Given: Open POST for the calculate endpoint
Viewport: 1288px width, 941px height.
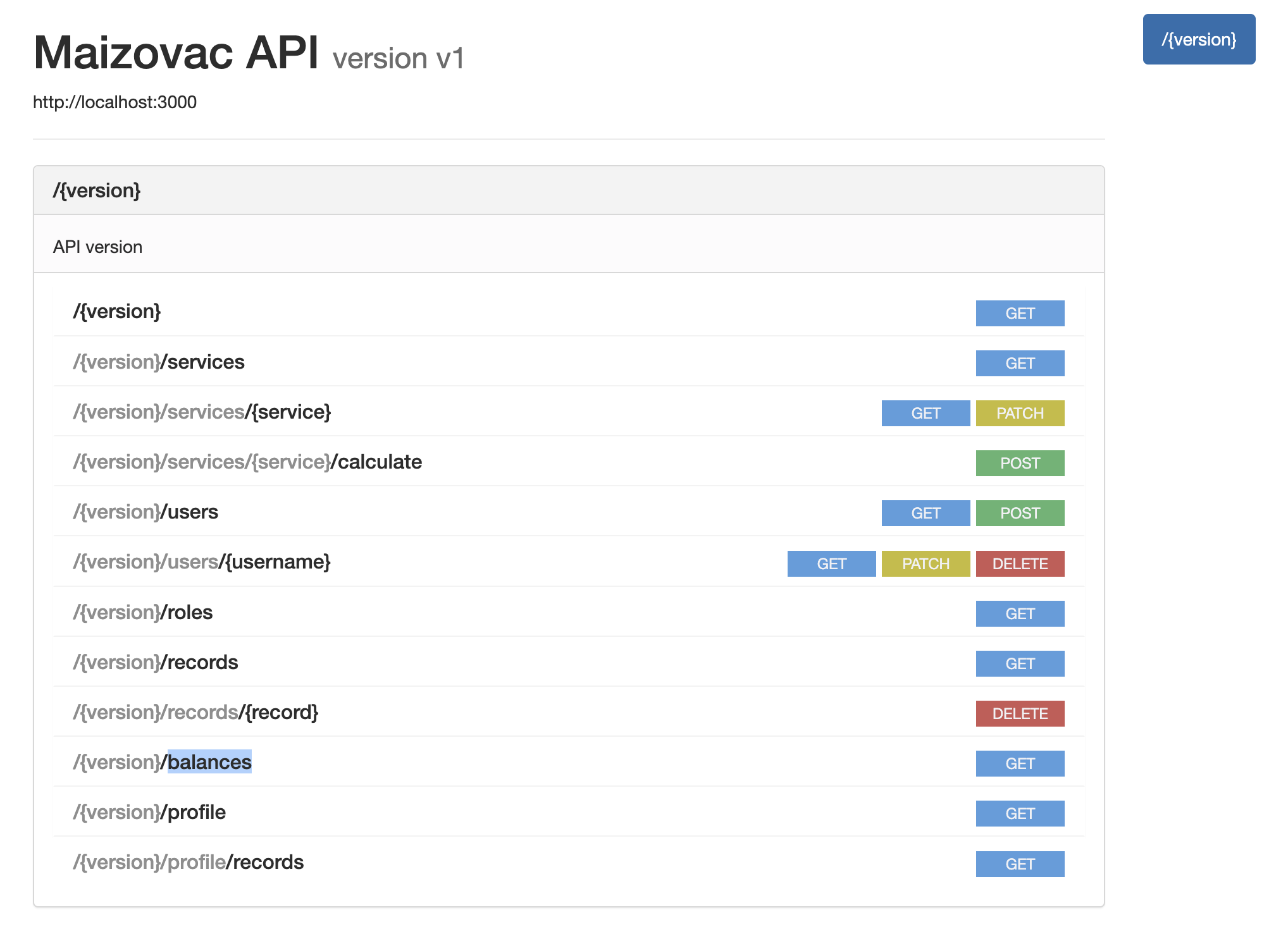Looking at the screenshot, I should [x=1019, y=463].
